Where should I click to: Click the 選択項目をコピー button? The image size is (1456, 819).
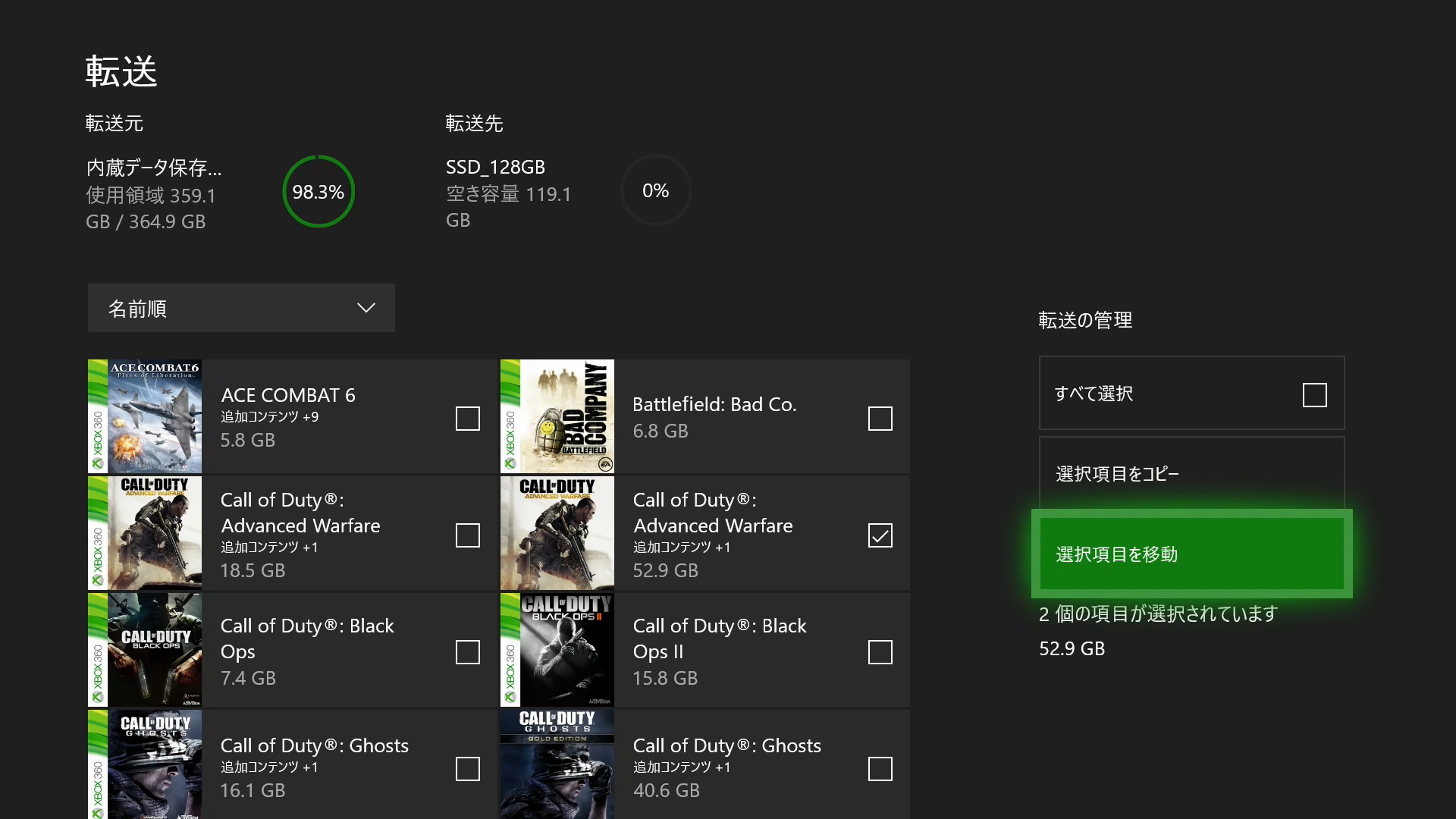pos(1192,473)
